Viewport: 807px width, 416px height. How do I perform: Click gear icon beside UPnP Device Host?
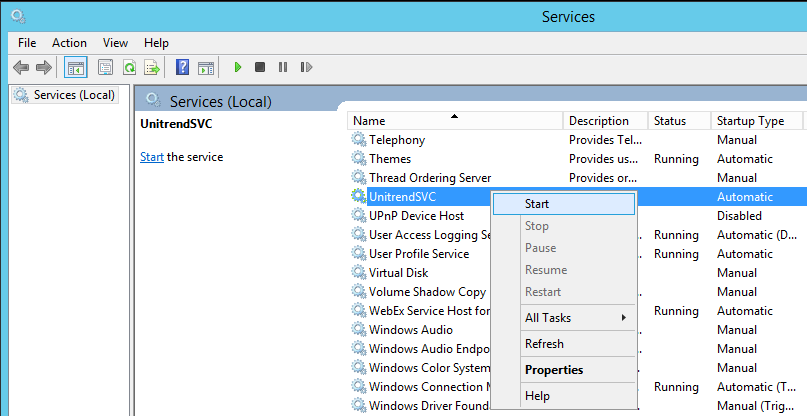pyautogui.click(x=359, y=216)
